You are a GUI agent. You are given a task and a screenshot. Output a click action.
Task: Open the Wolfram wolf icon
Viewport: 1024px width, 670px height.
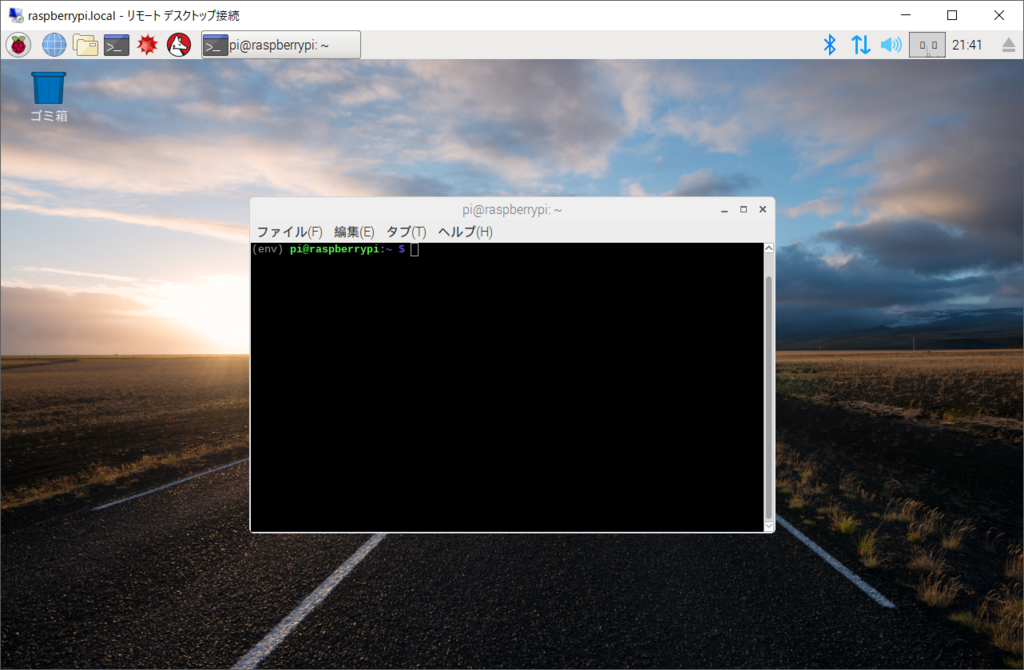(x=179, y=45)
